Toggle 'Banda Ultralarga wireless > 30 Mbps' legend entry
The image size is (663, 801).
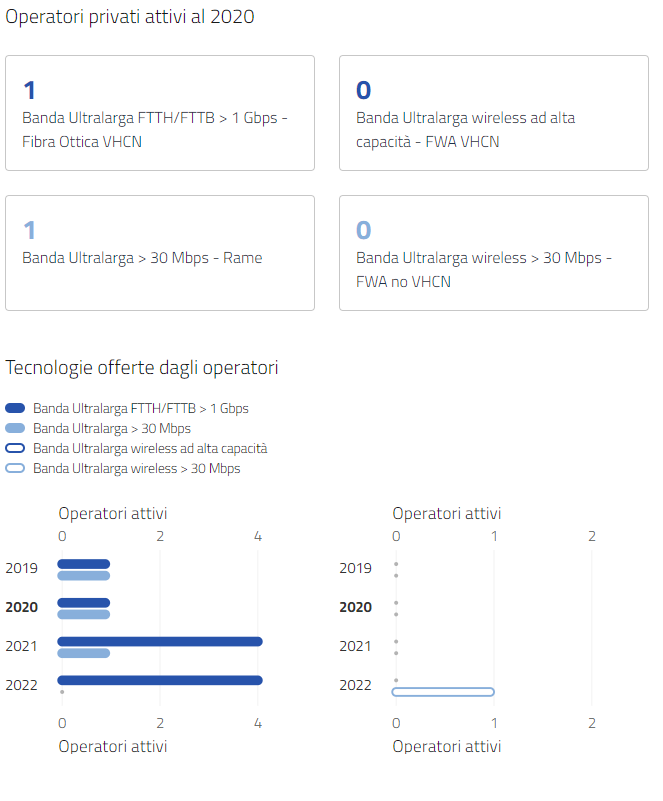[136, 468]
